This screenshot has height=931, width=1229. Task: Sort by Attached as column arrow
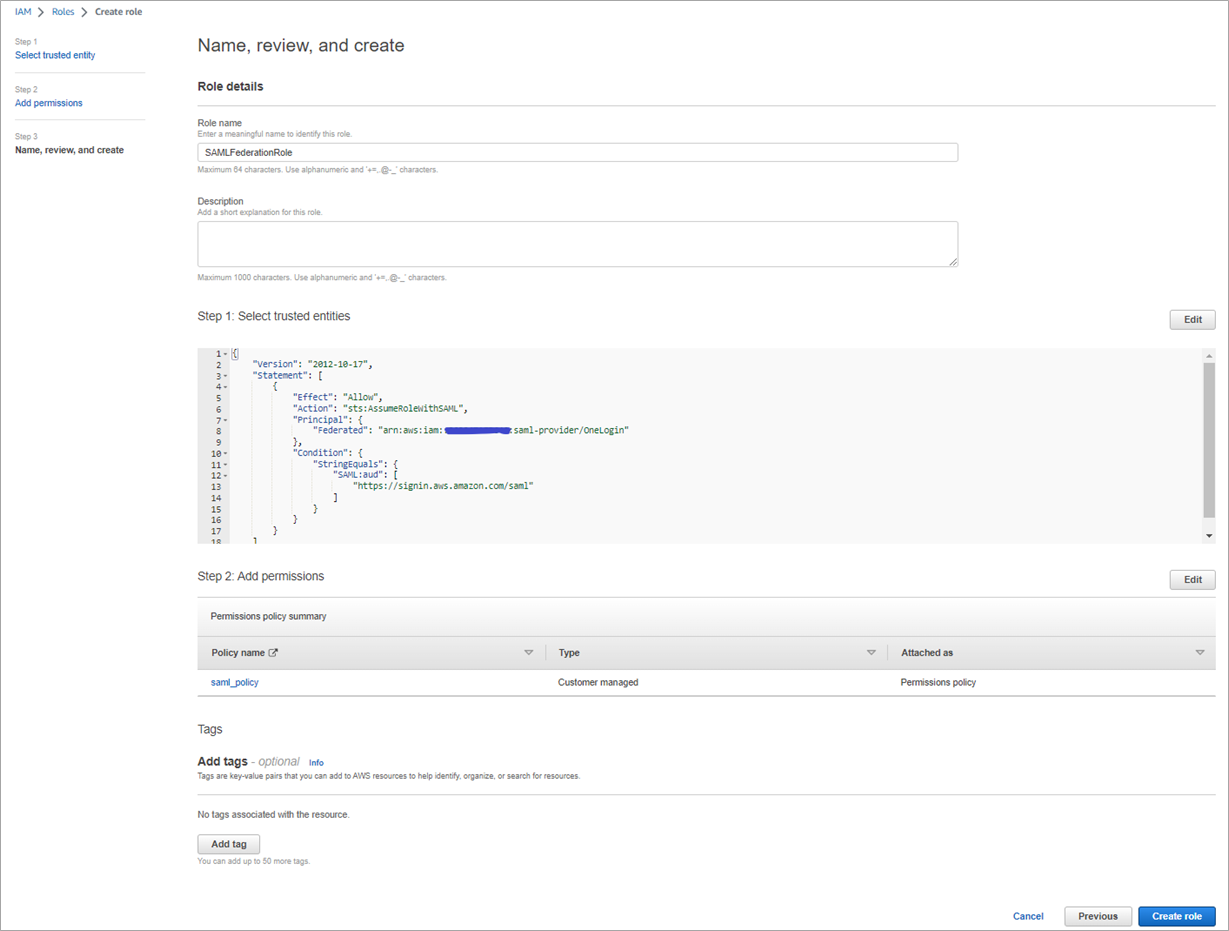tap(1200, 653)
